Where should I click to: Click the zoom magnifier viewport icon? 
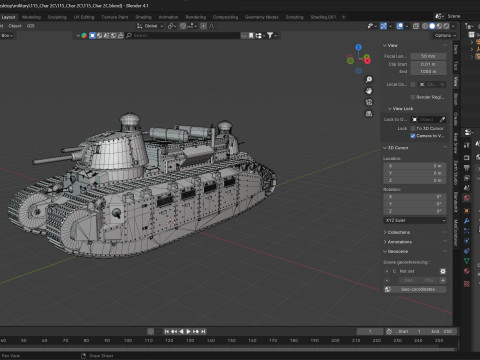369,79
